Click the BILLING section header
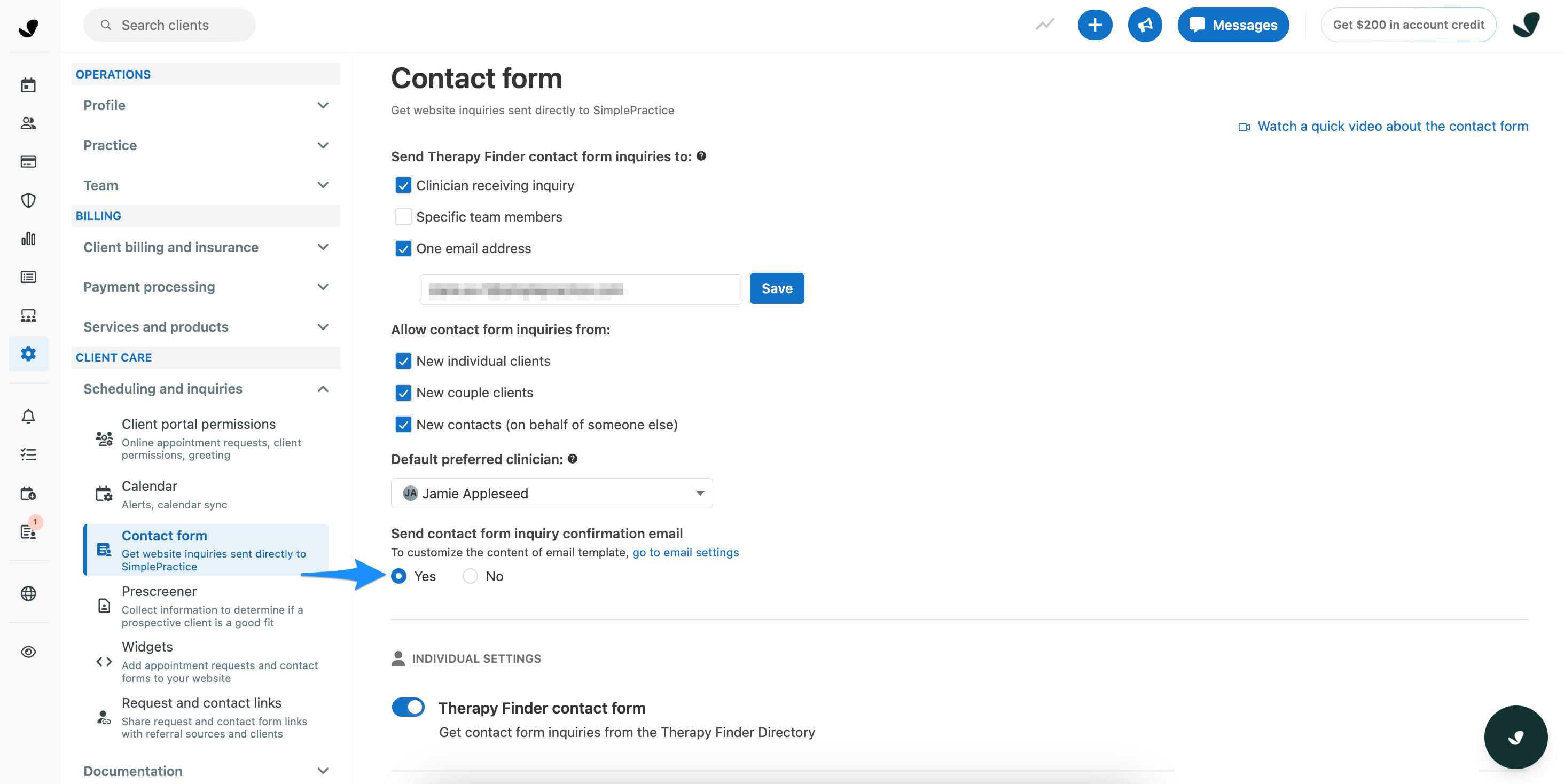Screen dimensions: 1564x784 click(205, 216)
